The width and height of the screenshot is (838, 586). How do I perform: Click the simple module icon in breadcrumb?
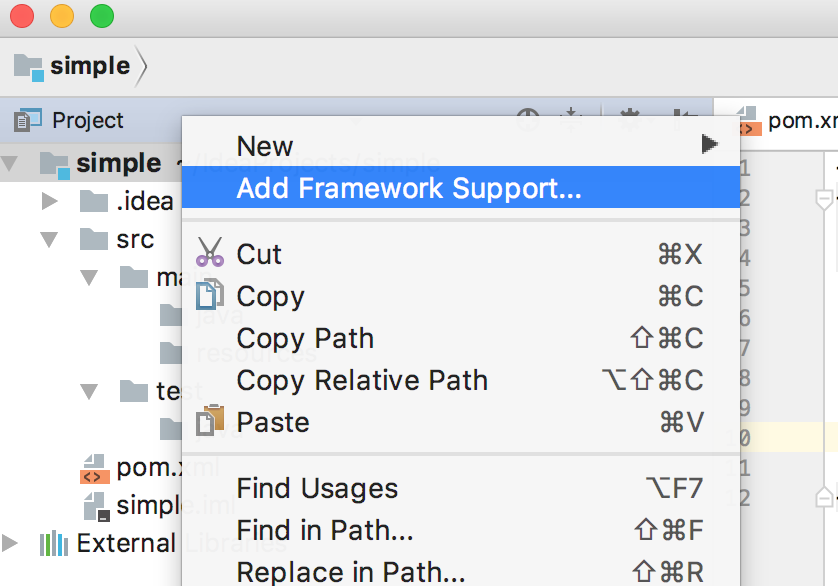tap(29, 67)
